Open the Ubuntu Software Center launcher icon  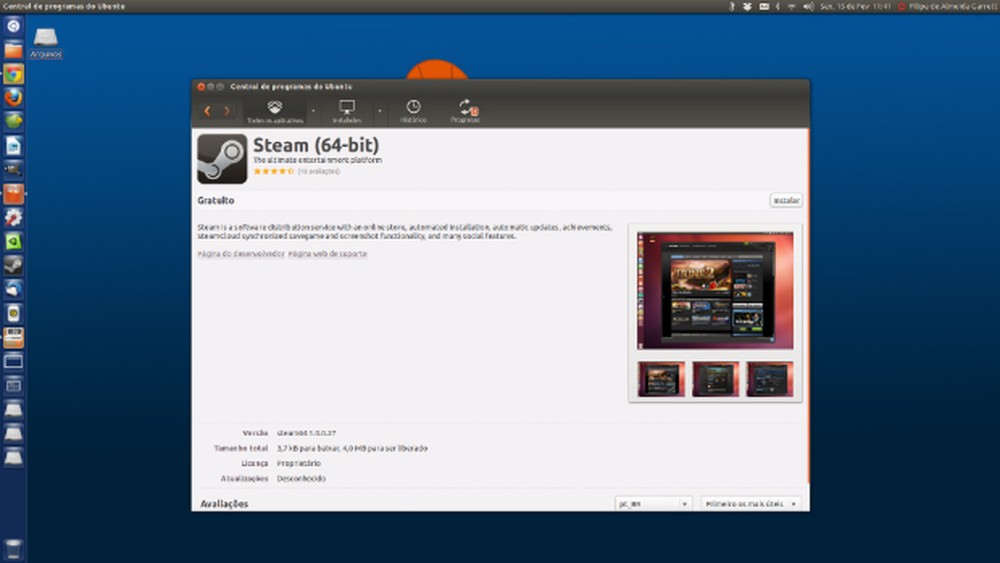click(x=13, y=194)
